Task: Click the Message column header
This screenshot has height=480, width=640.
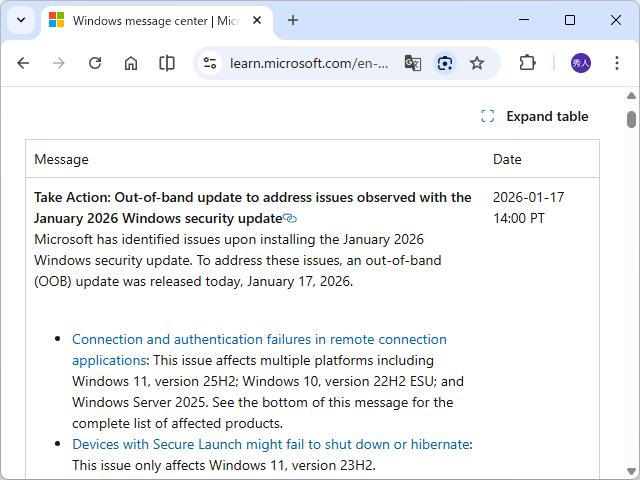Action: tap(61, 159)
